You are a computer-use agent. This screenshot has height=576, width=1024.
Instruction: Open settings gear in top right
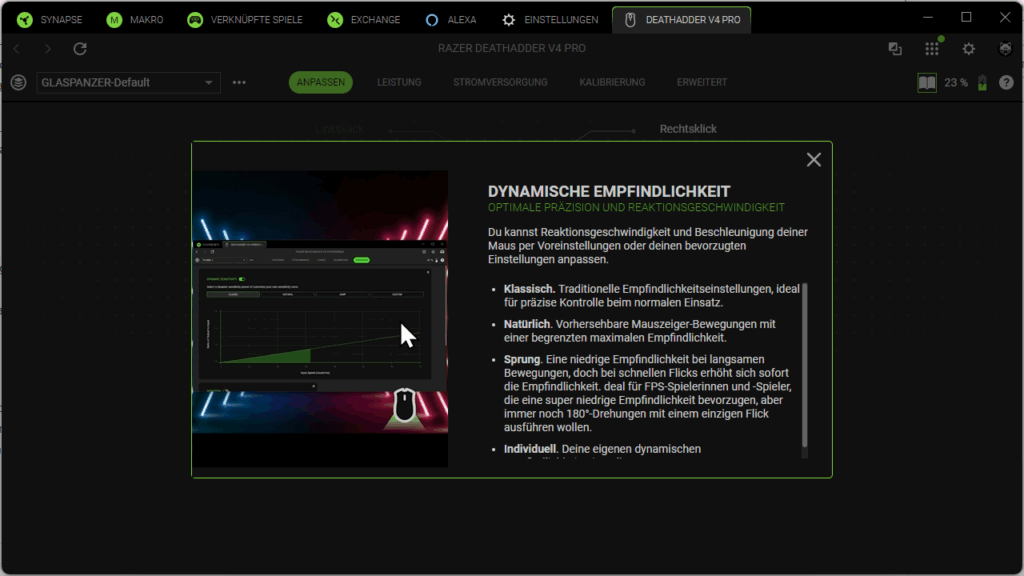[968, 48]
